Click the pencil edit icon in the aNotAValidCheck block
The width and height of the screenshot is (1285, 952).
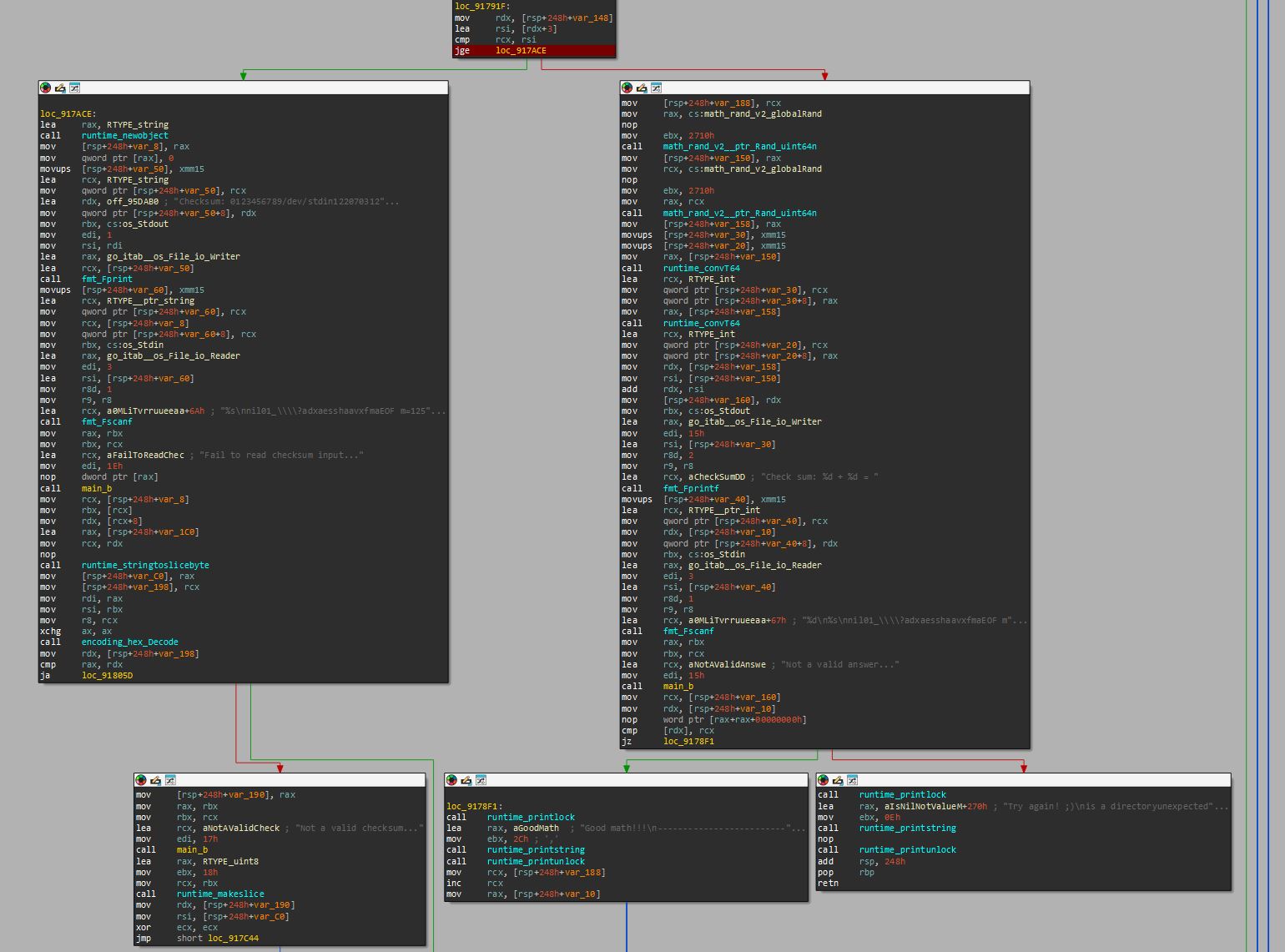coord(155,780)
